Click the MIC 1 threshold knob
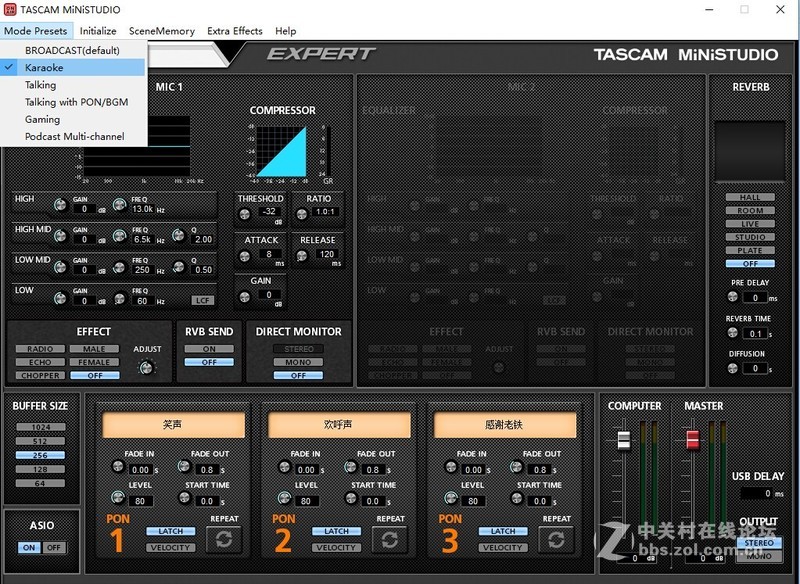The image size is (800, 584). 246,212
